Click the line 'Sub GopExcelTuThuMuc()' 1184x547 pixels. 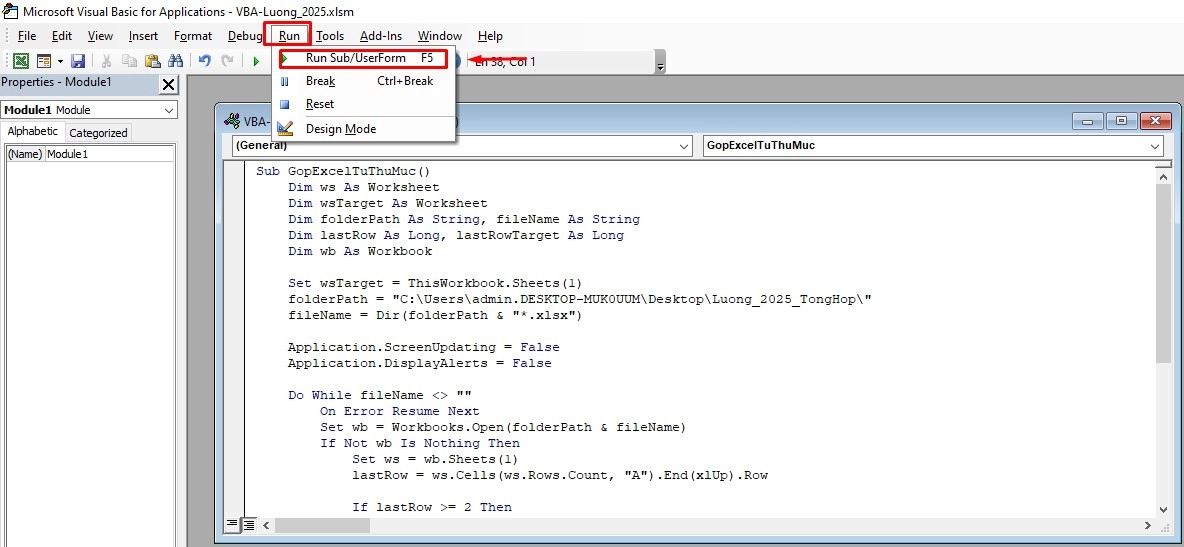343,172
